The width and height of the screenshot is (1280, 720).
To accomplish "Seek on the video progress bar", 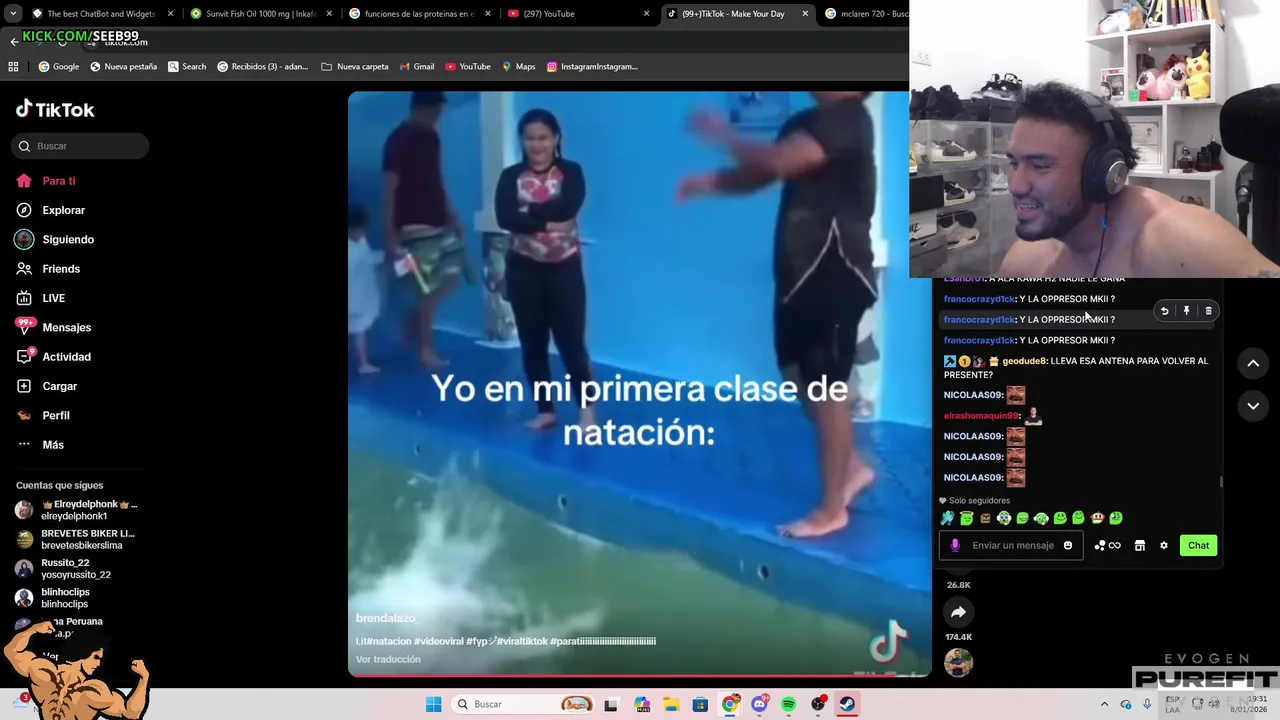I will tap(640, 675).
